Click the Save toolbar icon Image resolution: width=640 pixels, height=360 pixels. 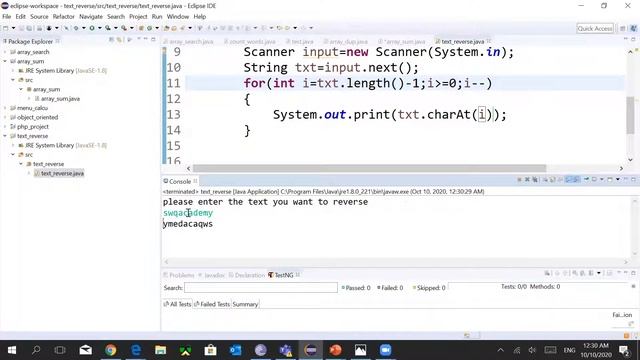tap(22, 28)
